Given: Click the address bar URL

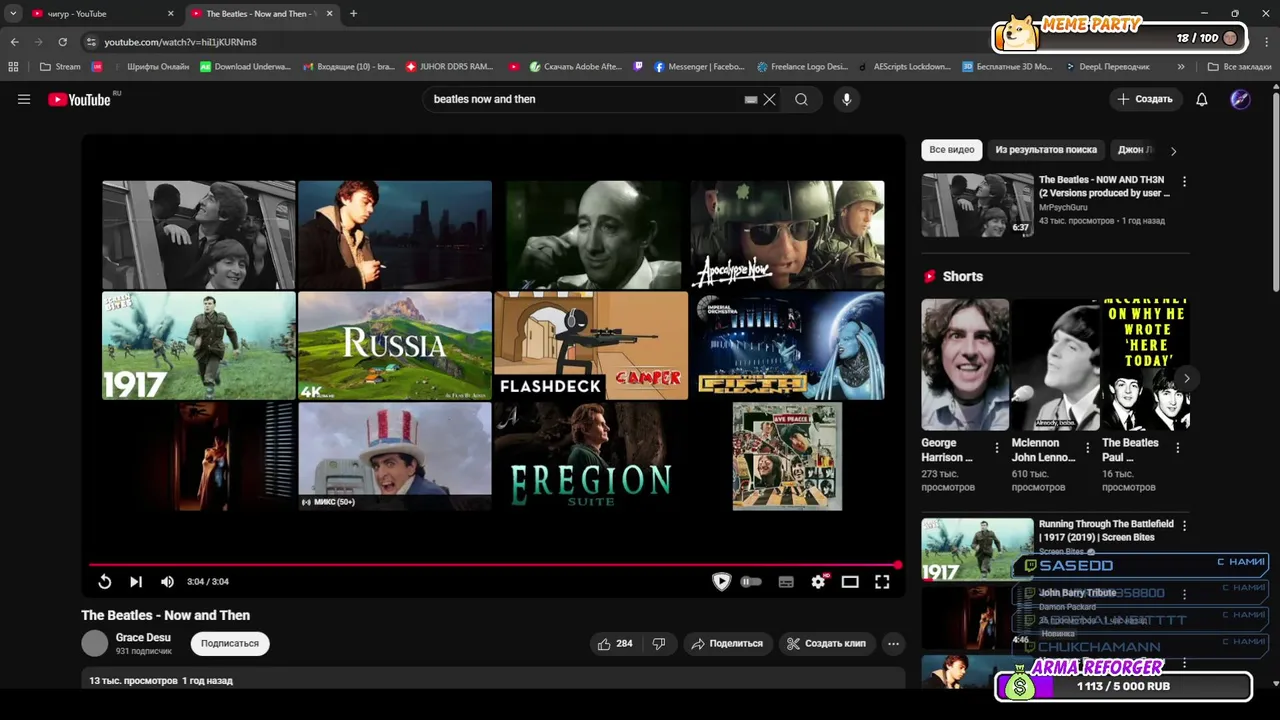Looking at the screenshot, I should pyautogui.click(x=180, y=42).
